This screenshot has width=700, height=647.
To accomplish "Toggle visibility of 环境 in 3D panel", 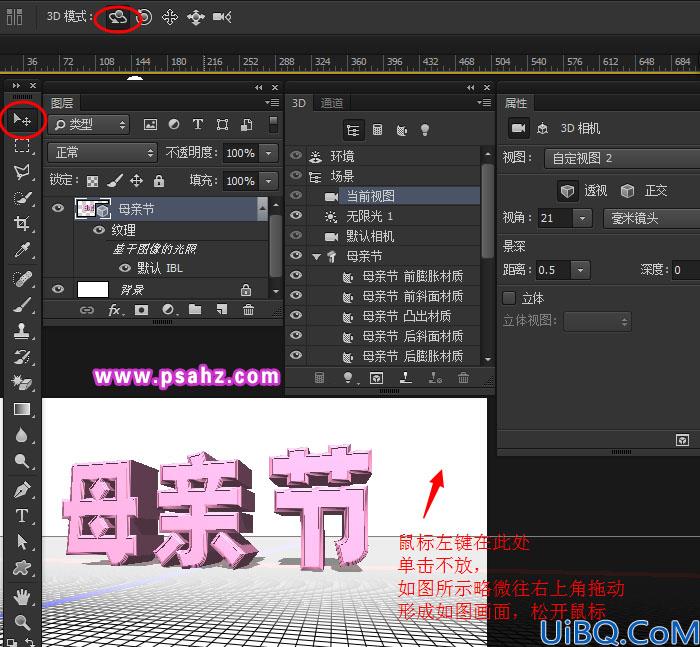I will pyautogui.click(x=296, y=155).
